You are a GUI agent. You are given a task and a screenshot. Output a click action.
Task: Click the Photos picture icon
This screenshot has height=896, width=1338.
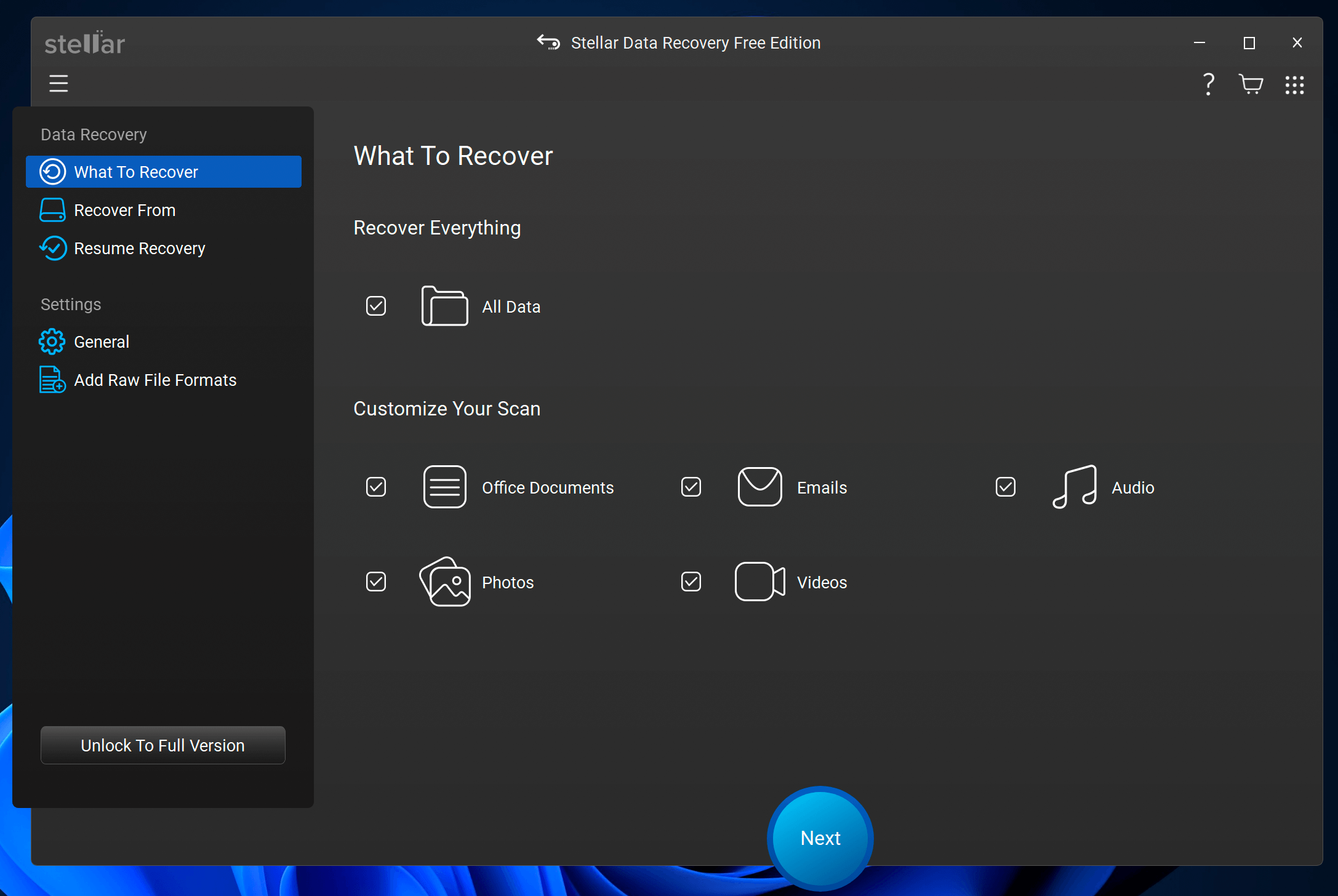[444, 582]
